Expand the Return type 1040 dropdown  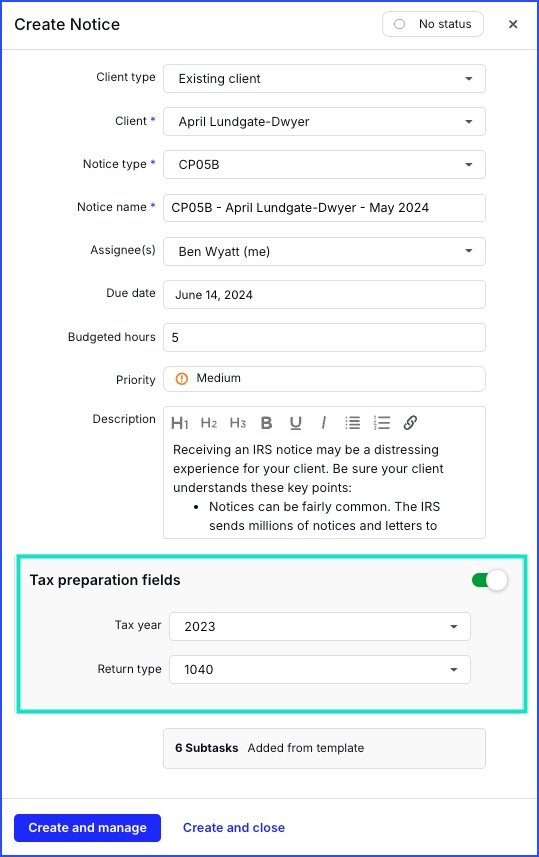(320, 670)
